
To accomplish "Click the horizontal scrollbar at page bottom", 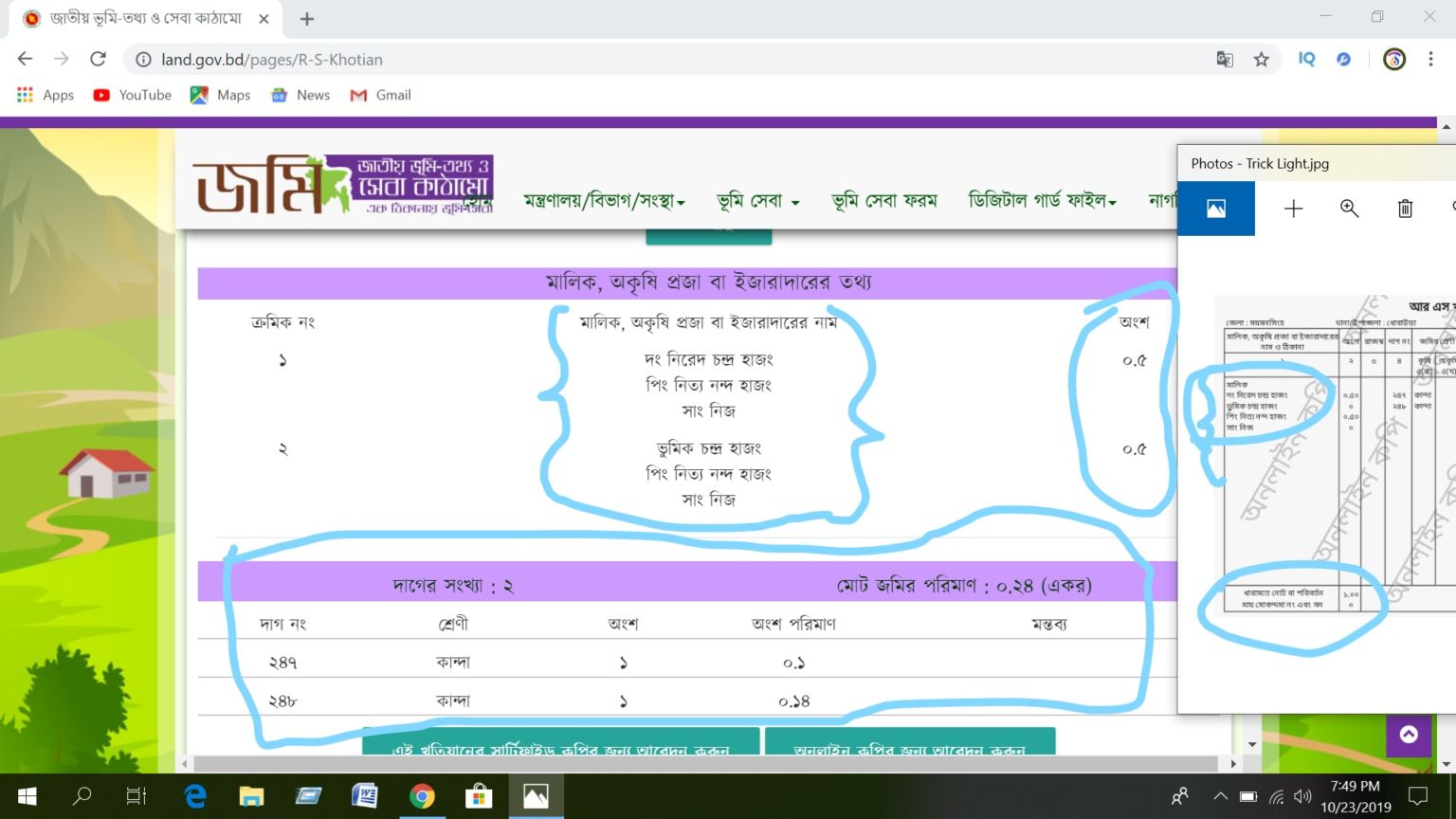I will click(705, 763).
